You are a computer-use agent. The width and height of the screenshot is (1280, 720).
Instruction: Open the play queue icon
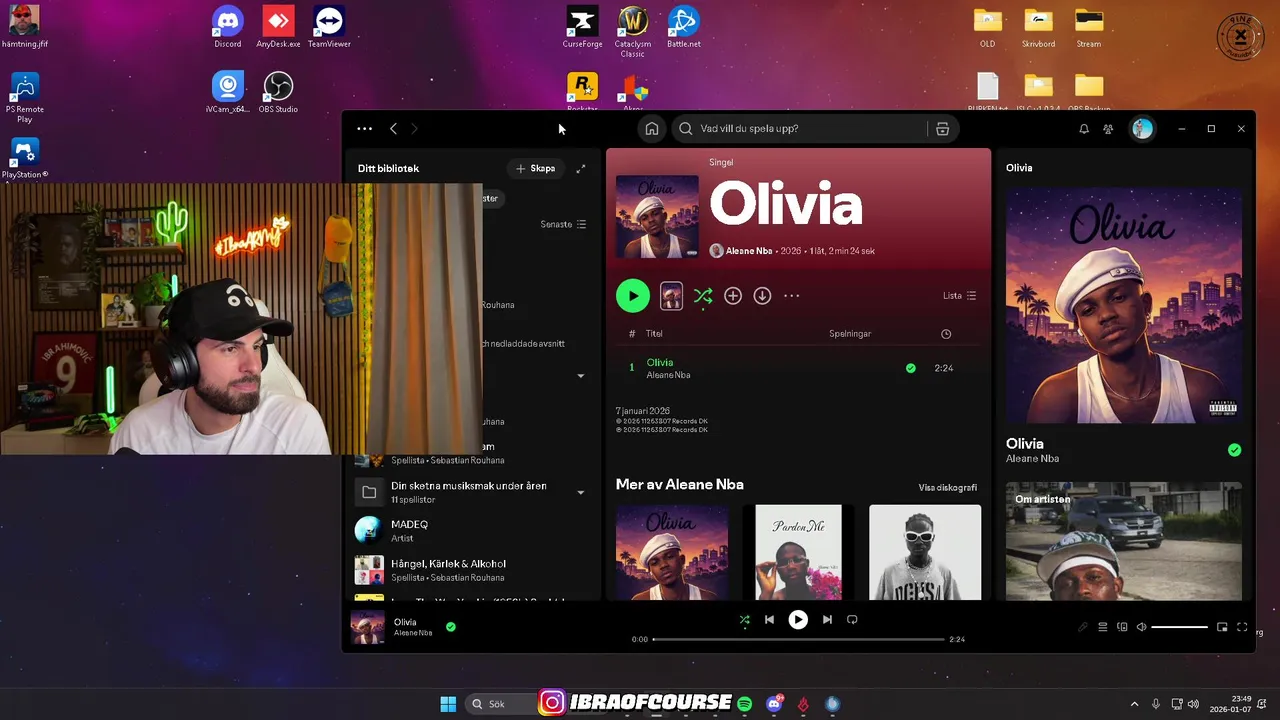(x=1103, y=627)
